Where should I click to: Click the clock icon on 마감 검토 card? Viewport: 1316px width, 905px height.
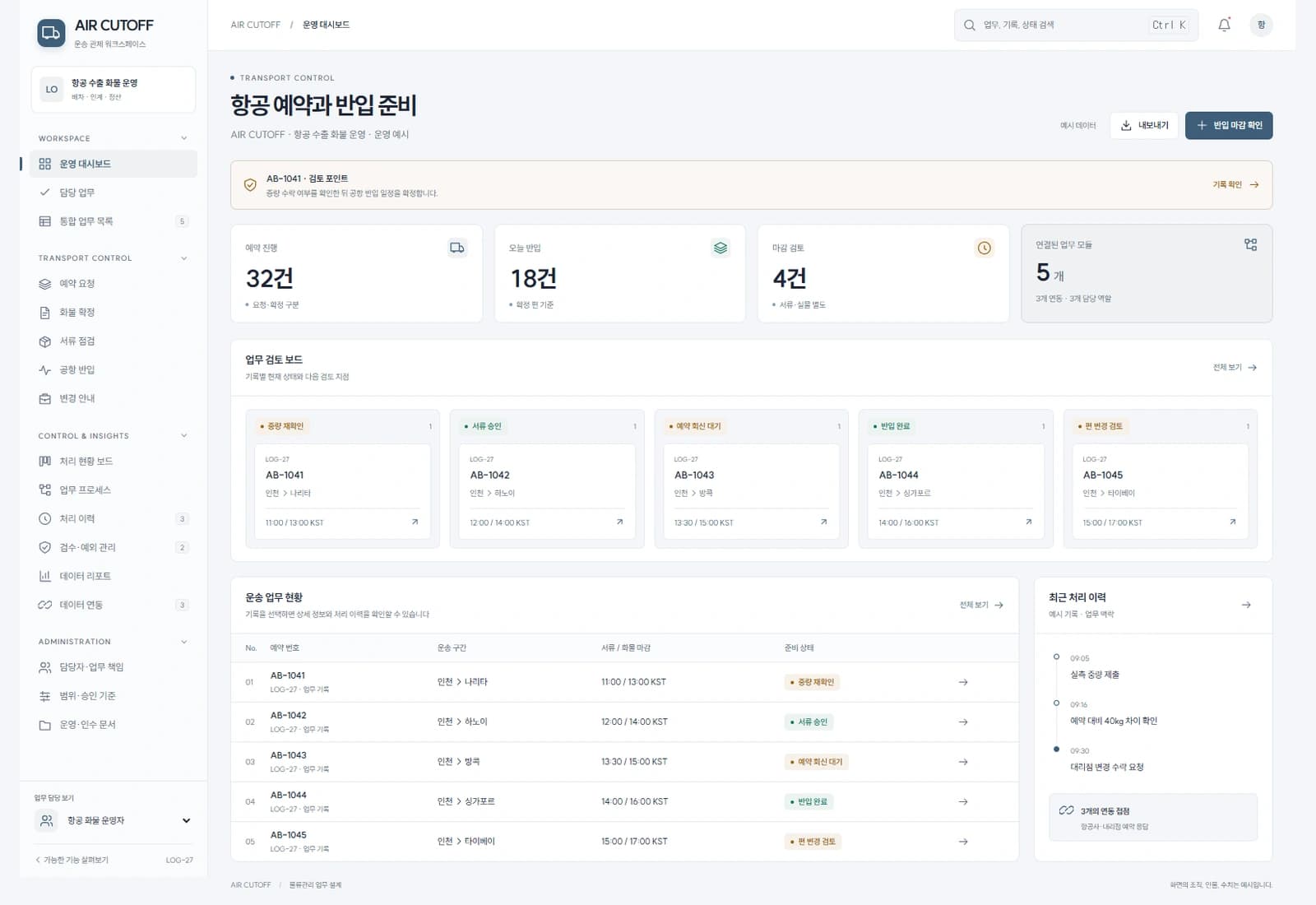pyautogui.click(x=985, y=248)
